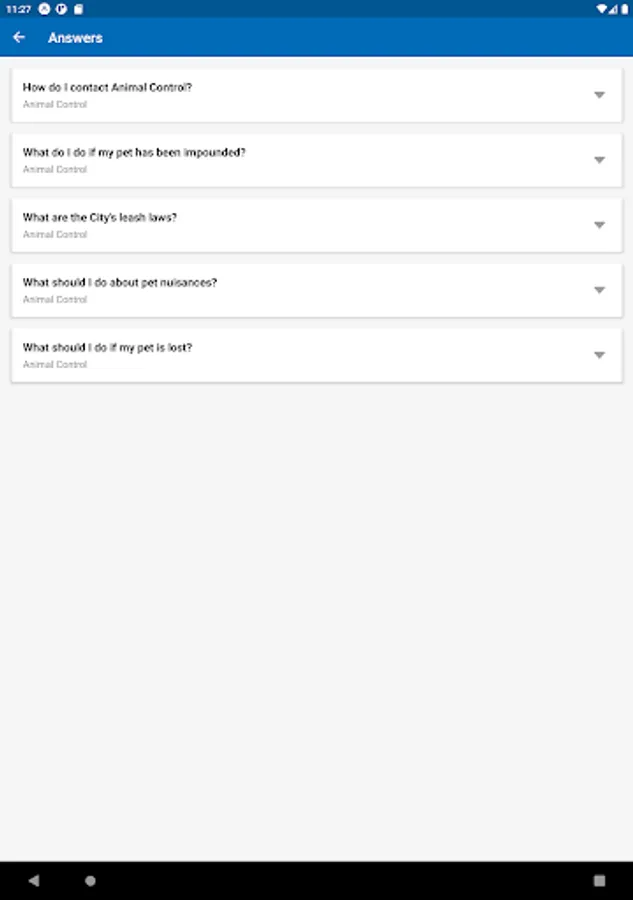Tap the first round notification icon in the status bar
Image resolution: width=633 pixels, height=900 pixels.
tap(44, 8)
